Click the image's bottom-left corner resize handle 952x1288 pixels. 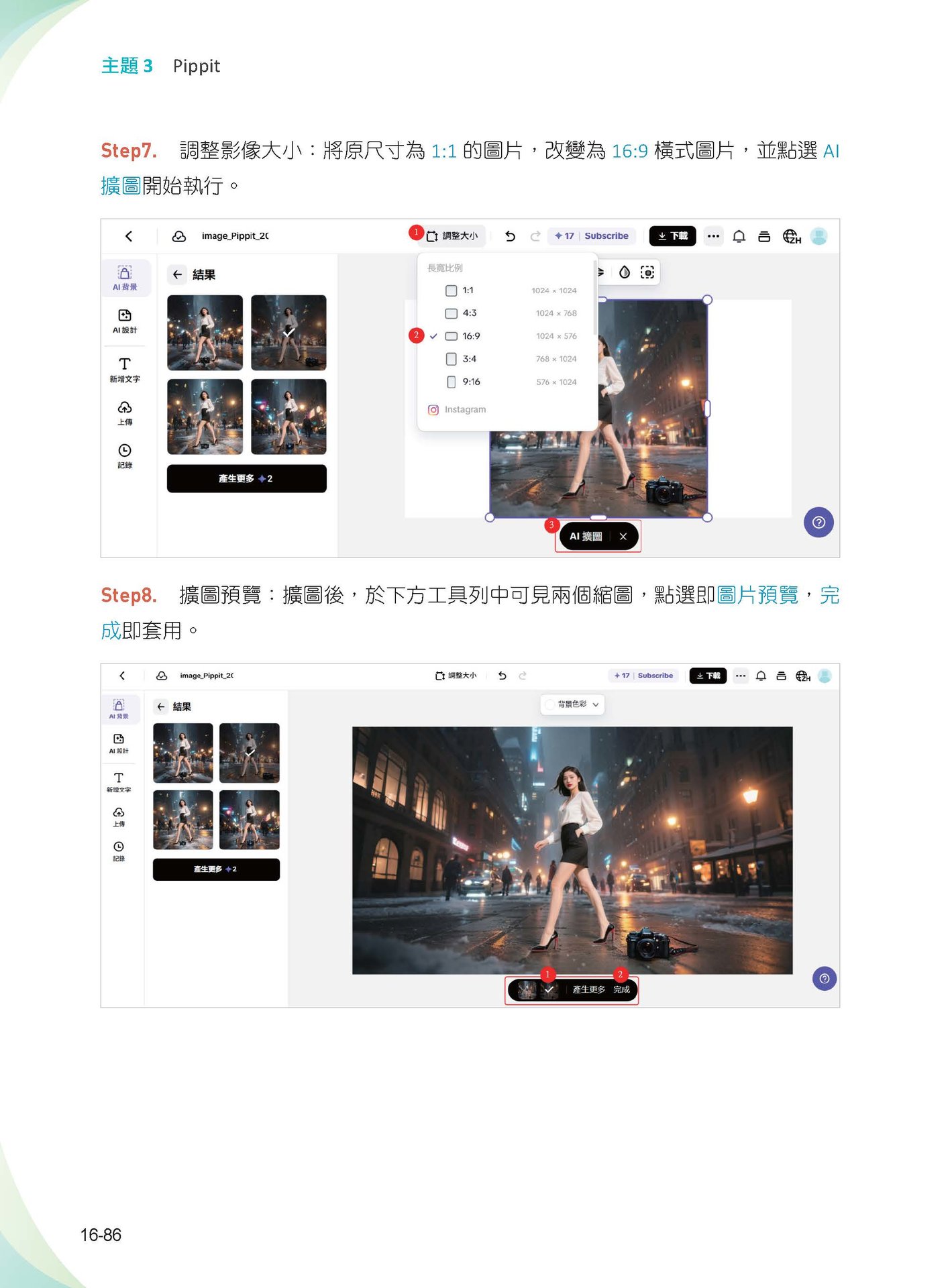click(x=490, y=517)
